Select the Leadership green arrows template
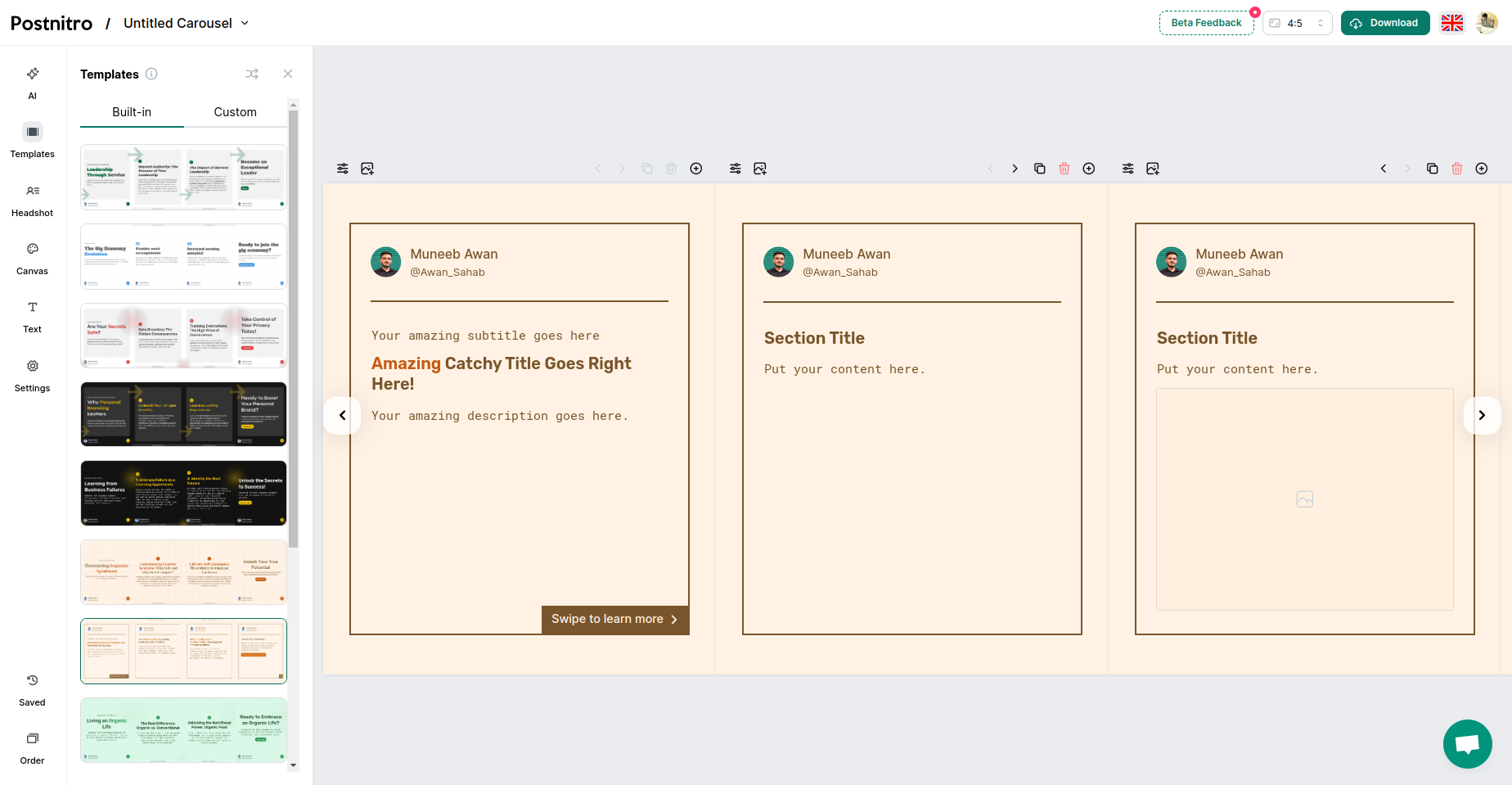 click(183, 178)
